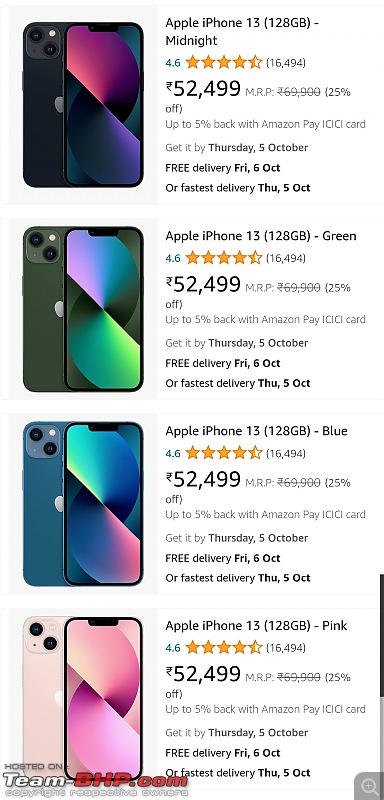
Task: Click the star rating of the Blue iPhone
Action: [x=224, y=453]
